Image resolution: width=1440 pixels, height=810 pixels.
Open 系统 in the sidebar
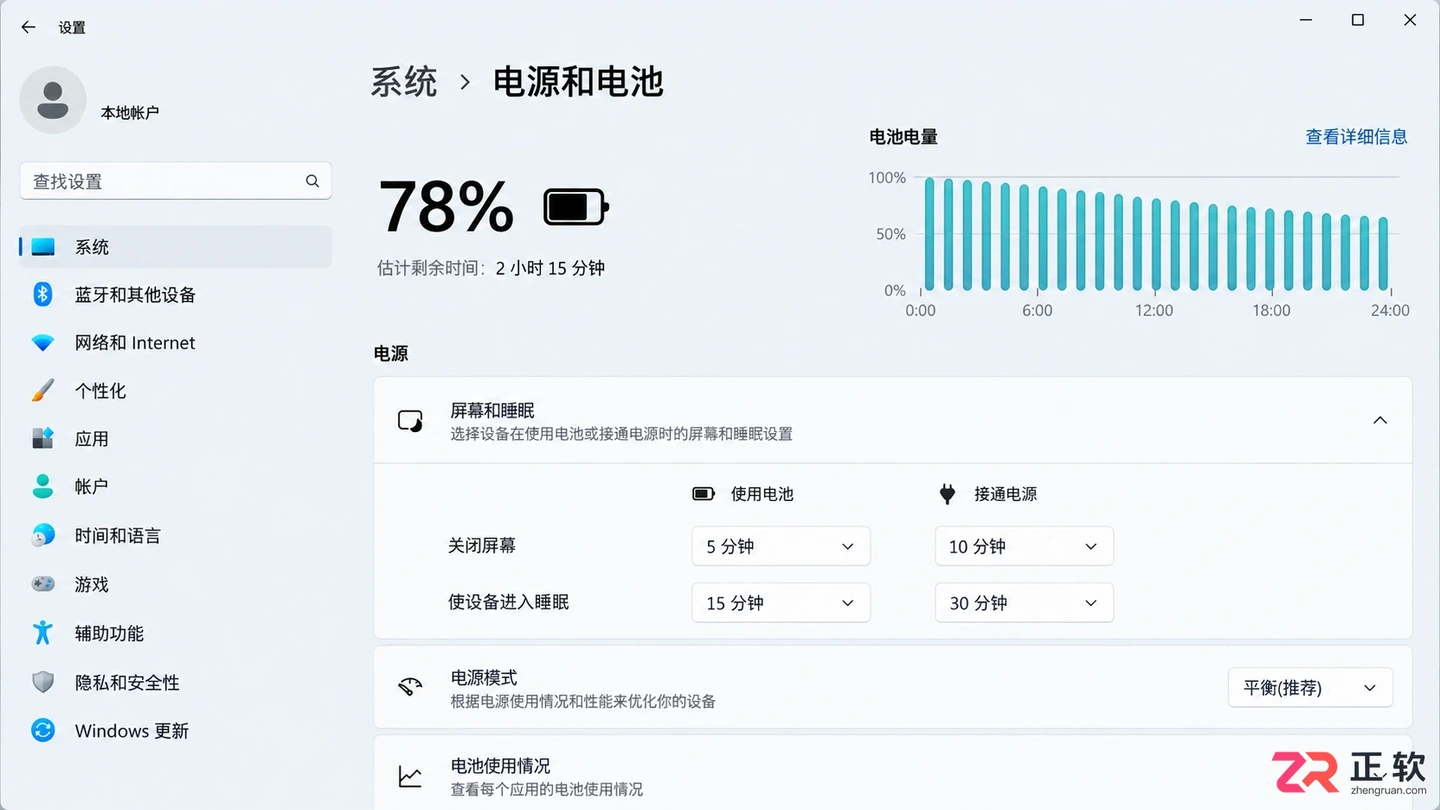tap(176, 246)
